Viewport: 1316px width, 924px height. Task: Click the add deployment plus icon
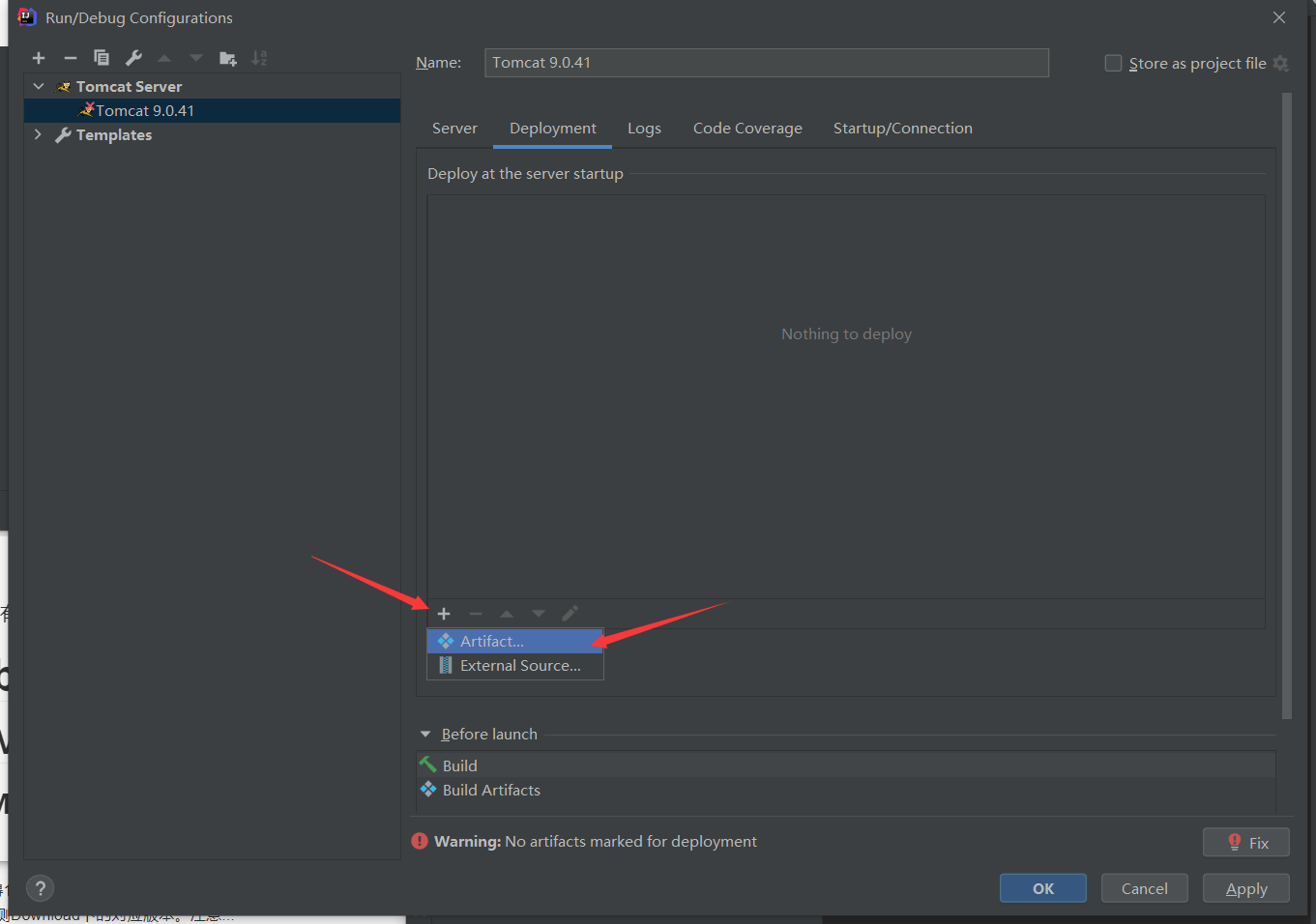tap(444, 614)
